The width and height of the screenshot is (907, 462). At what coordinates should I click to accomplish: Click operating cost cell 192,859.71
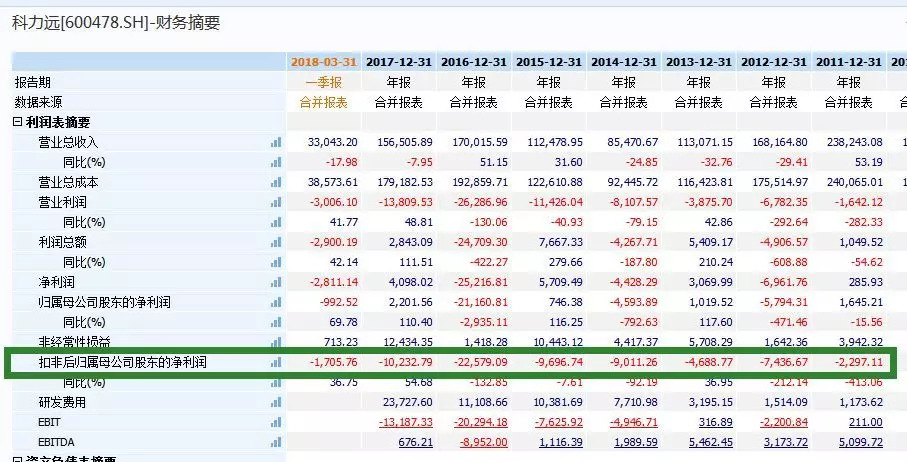(480, 182)
